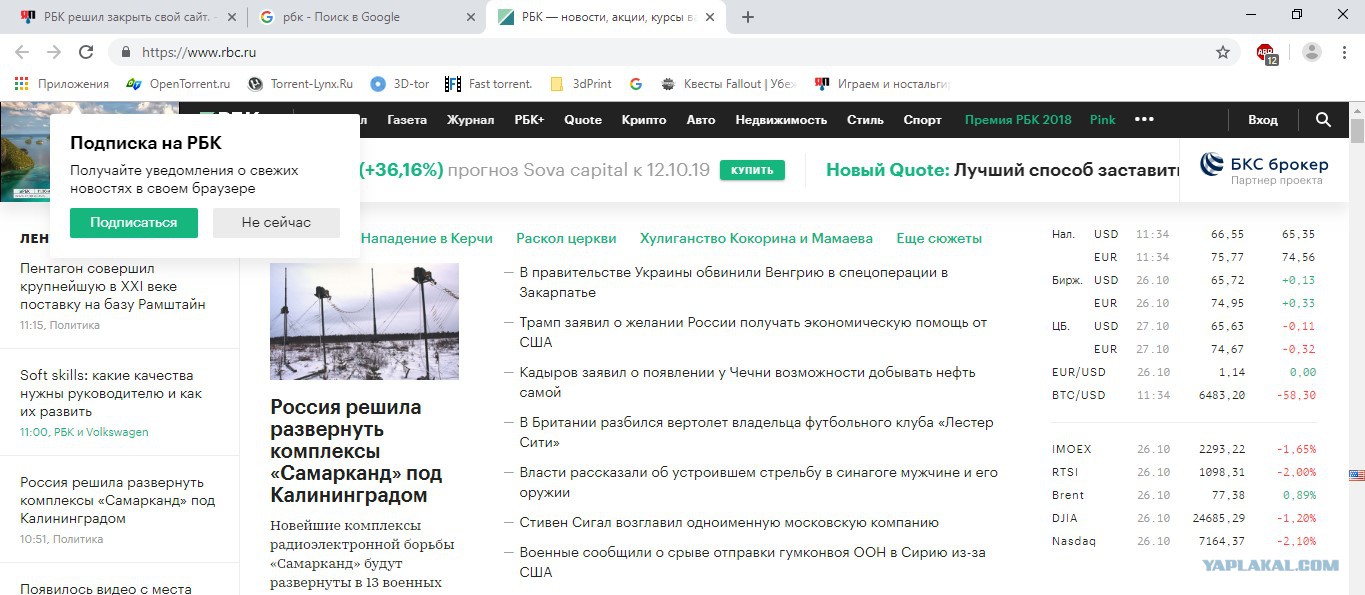This screenshot has height=595, width=1365.
Task: Click the Вход login button
Action: coord(1263,120)
